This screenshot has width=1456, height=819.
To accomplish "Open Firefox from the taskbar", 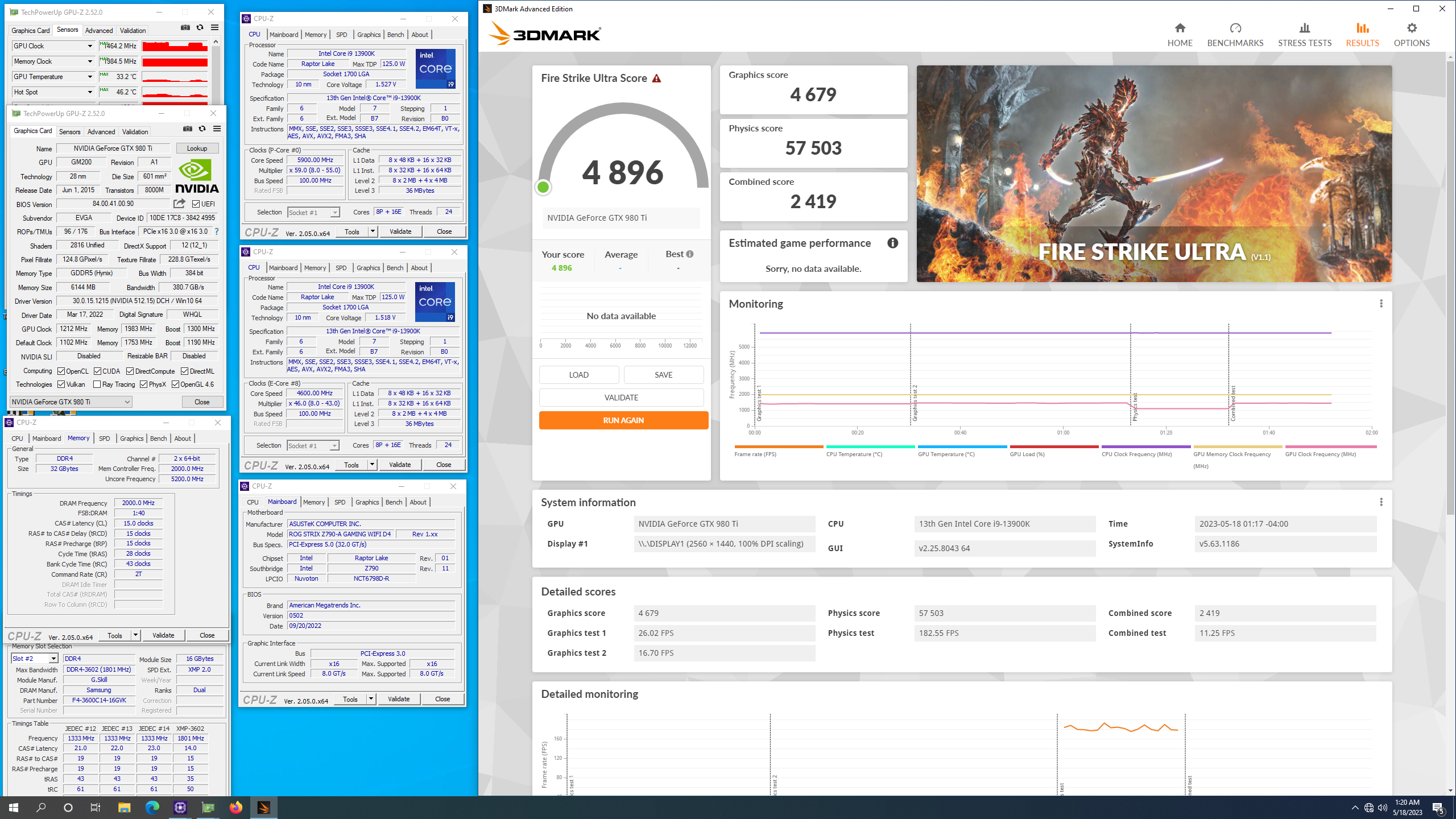I will [235, 807].
